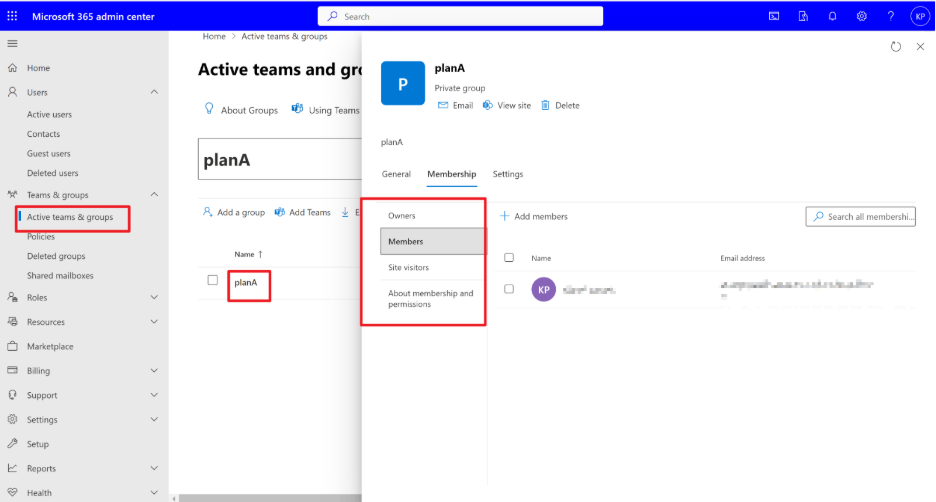
Task: Click the notifications bell icon
Action: 832,16
